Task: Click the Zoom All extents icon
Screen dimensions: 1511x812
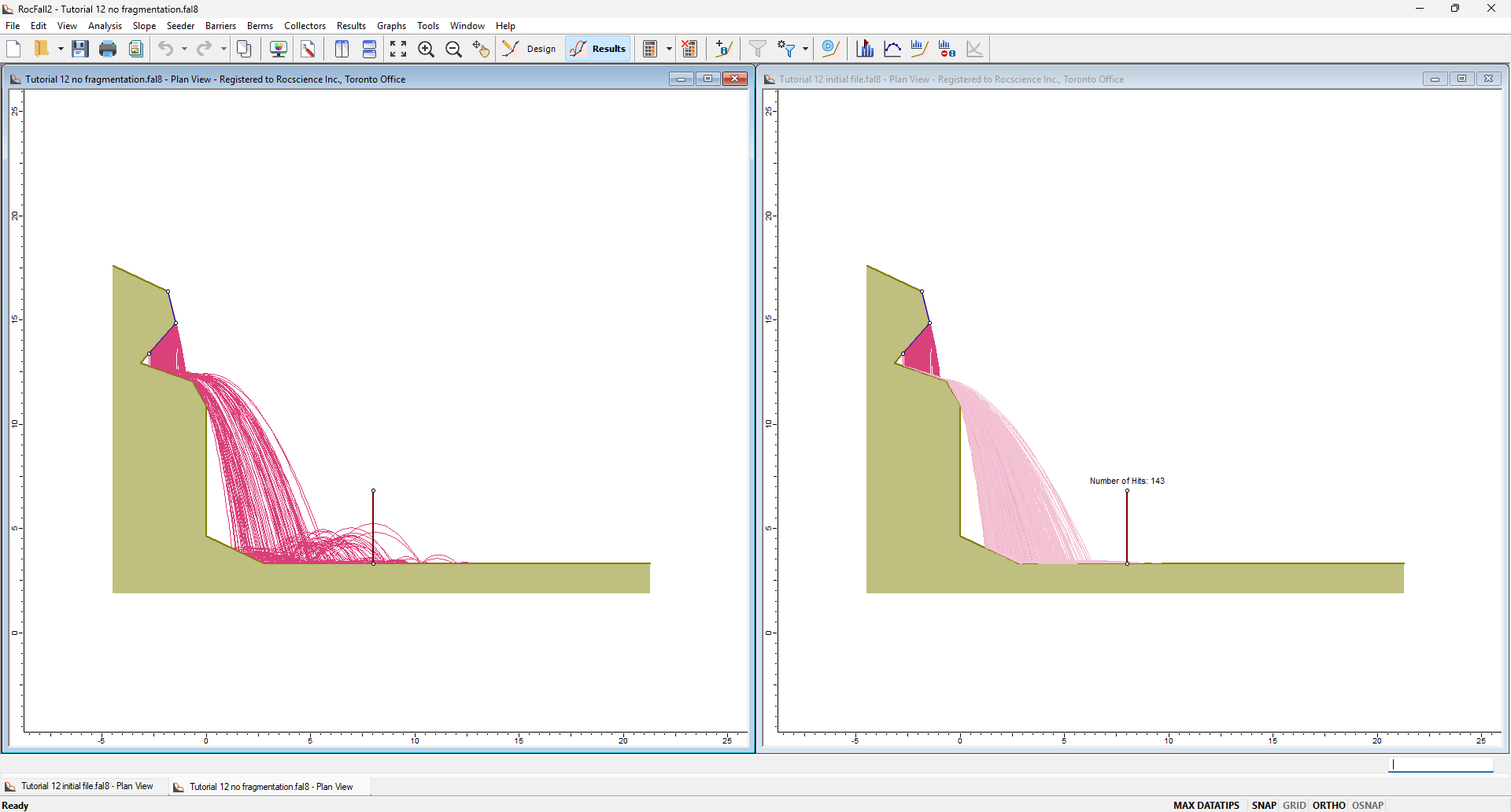Action: click(398, 49)
